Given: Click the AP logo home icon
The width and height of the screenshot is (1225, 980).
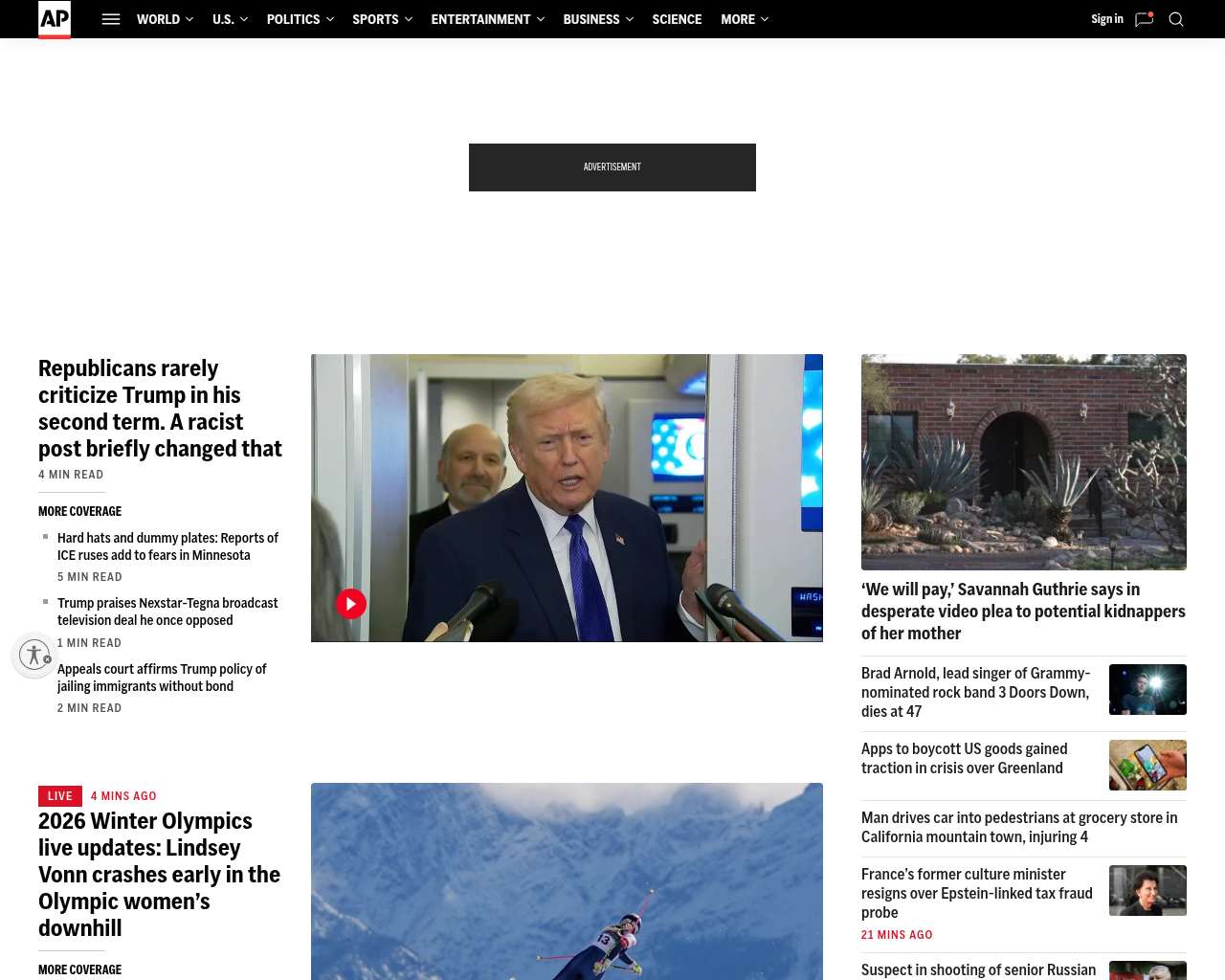Looking at the screenshot, I should 55,19.
